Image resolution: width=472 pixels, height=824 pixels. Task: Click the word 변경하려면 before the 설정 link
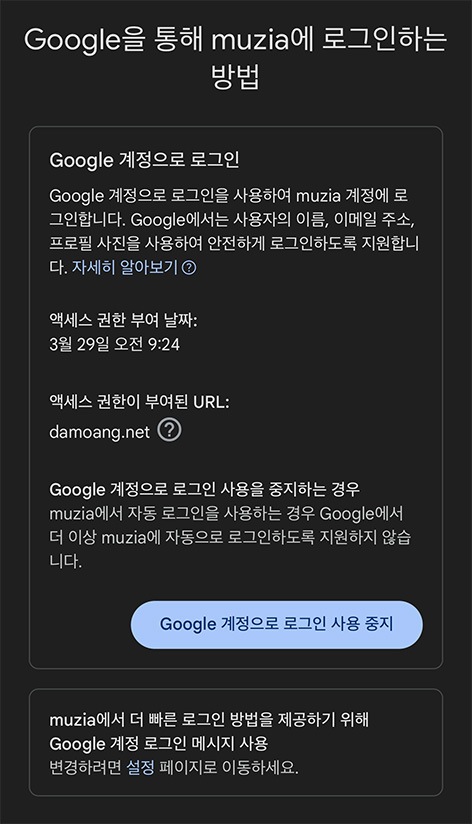coord(86,767)
